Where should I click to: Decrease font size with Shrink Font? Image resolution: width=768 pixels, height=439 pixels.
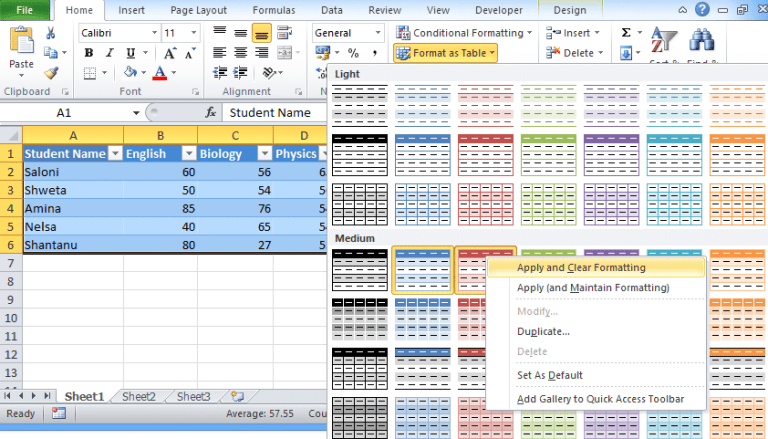coord(190,53)
